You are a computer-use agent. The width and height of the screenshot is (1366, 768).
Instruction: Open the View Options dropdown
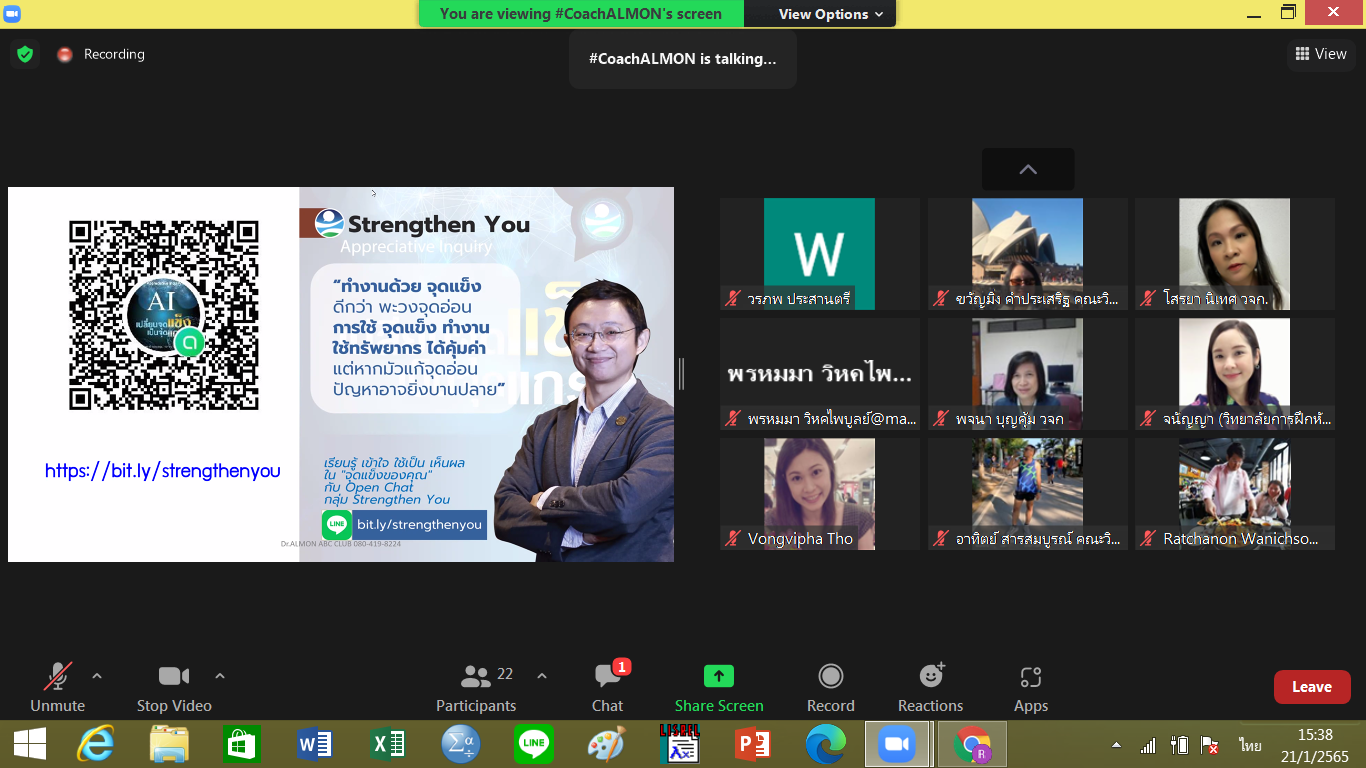(x=831, y=14)
